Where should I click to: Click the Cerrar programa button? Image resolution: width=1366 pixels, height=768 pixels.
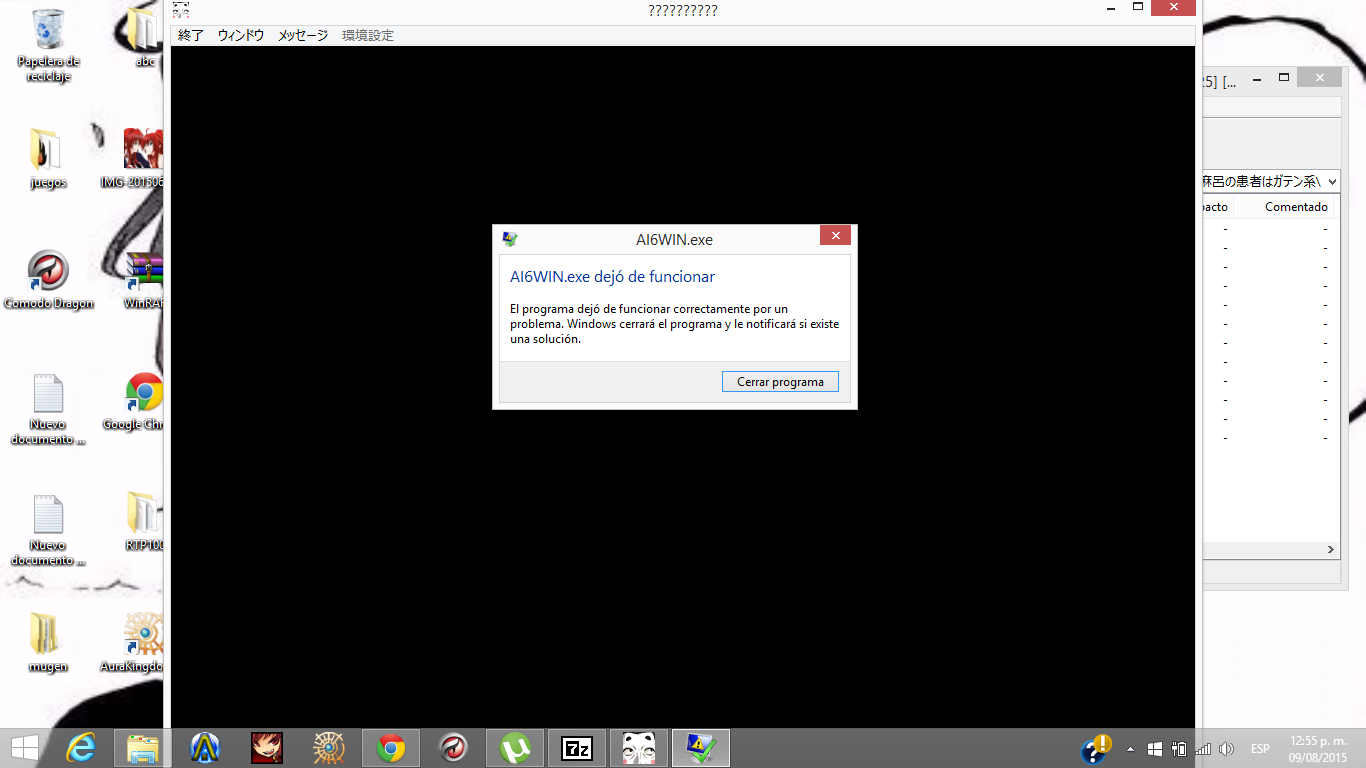pyautogui.click(x=780, y=382)
